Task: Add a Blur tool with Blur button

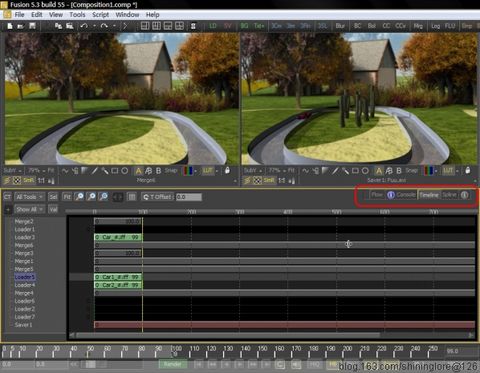Action: coord(340,26)
